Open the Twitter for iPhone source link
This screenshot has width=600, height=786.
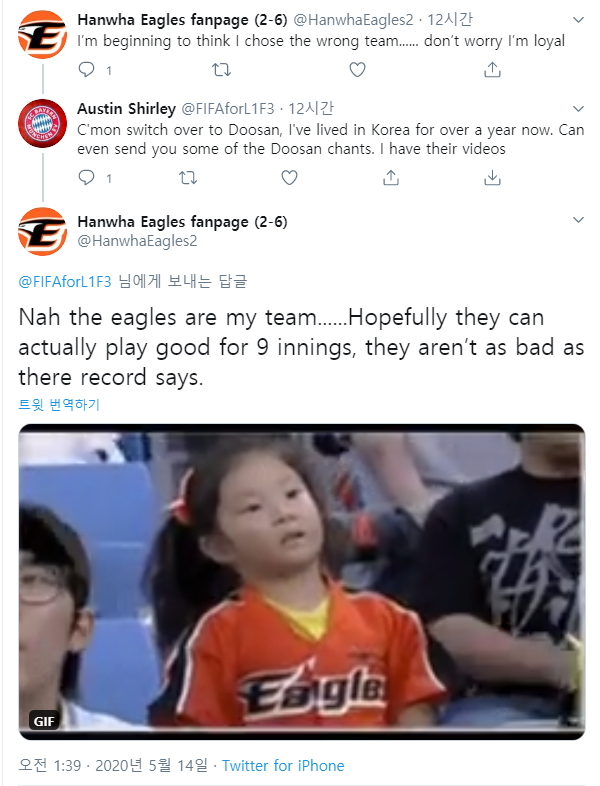[283, 765]
